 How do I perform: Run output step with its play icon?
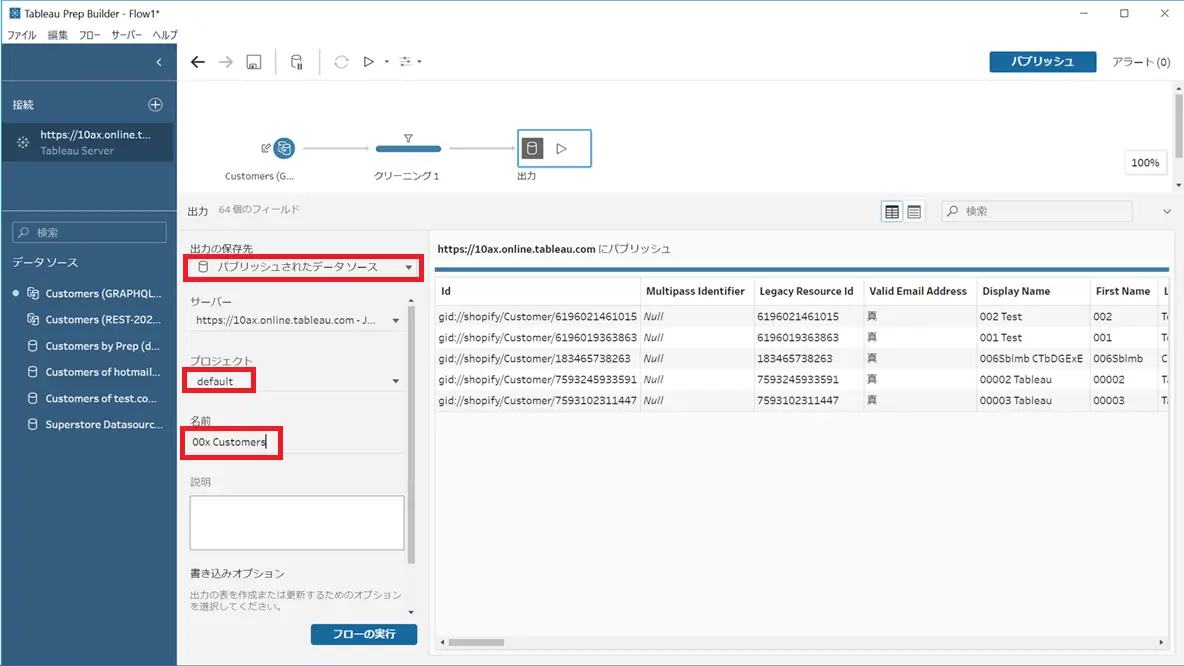click(x=561, y=149)
